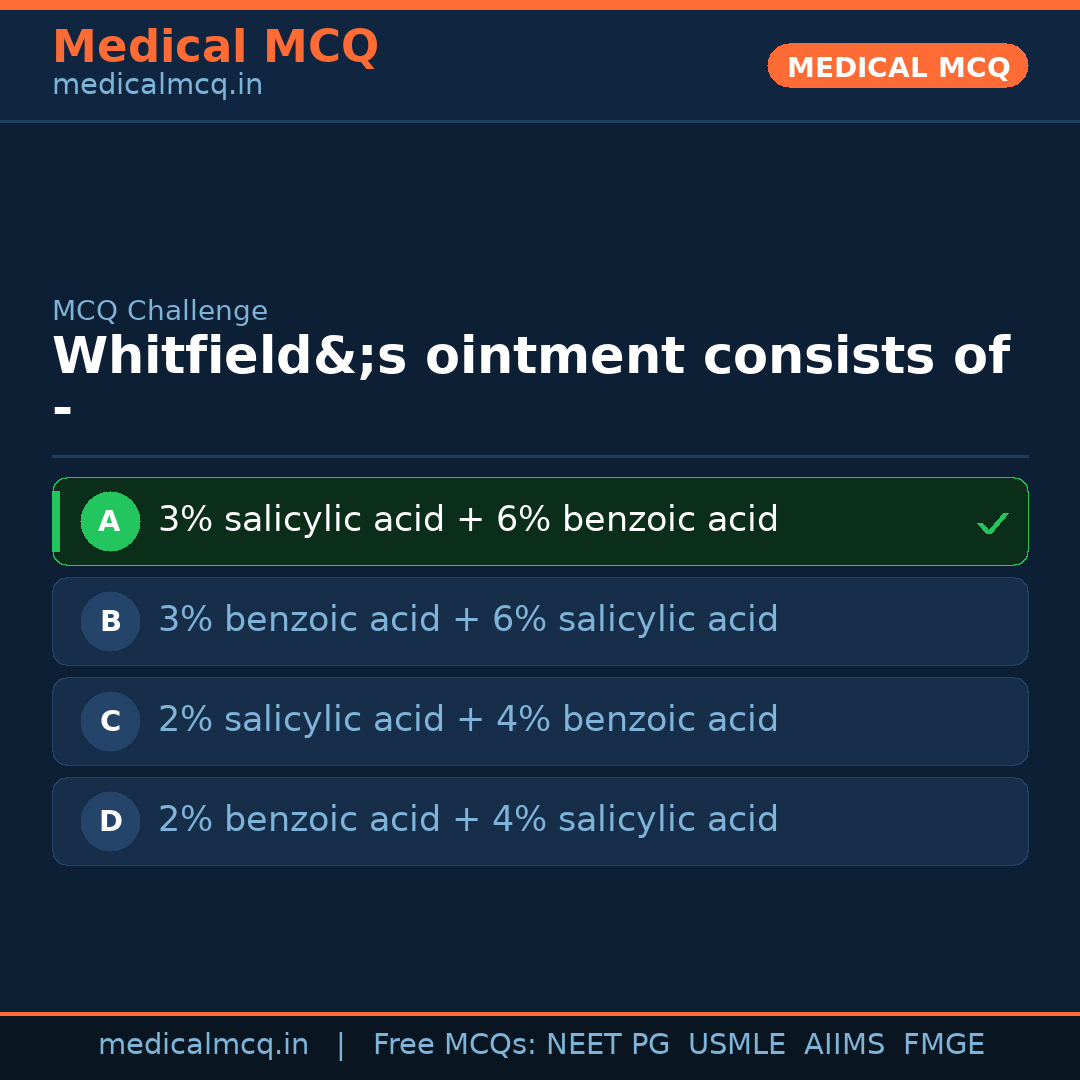Viewport: 1080px width, 1080px height.
Task: Choose 2% salicylic acid + 4% benzoic acid
Action: 468,720
